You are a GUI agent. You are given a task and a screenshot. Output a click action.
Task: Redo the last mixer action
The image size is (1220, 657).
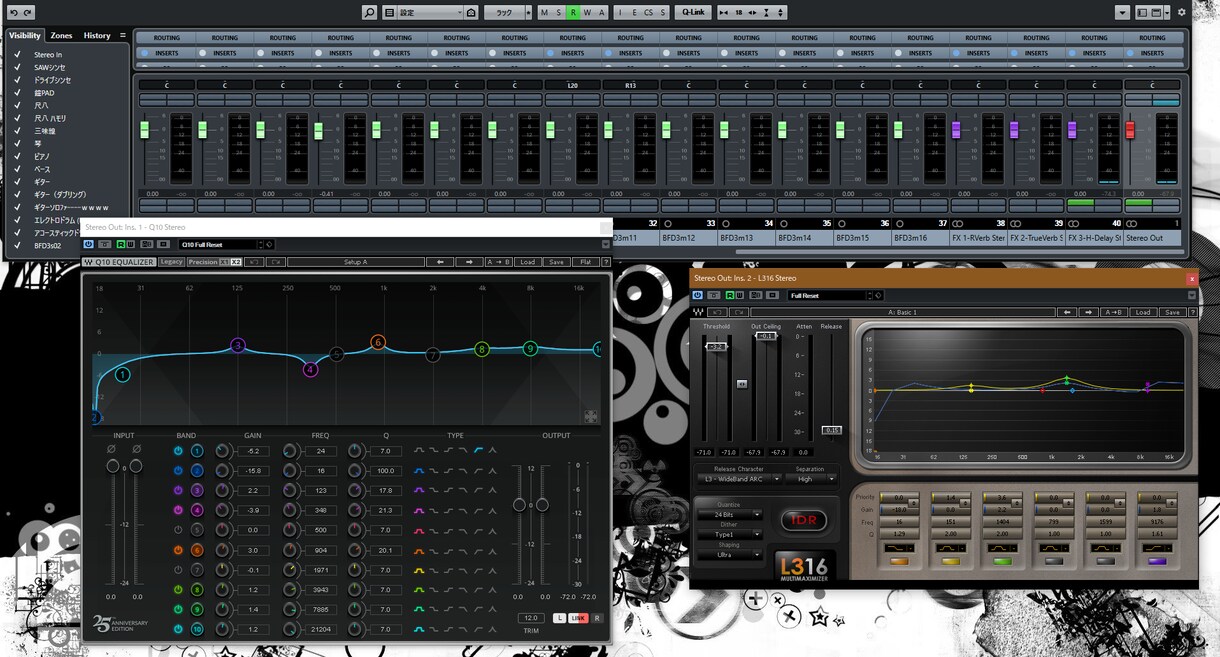point(28,12)
